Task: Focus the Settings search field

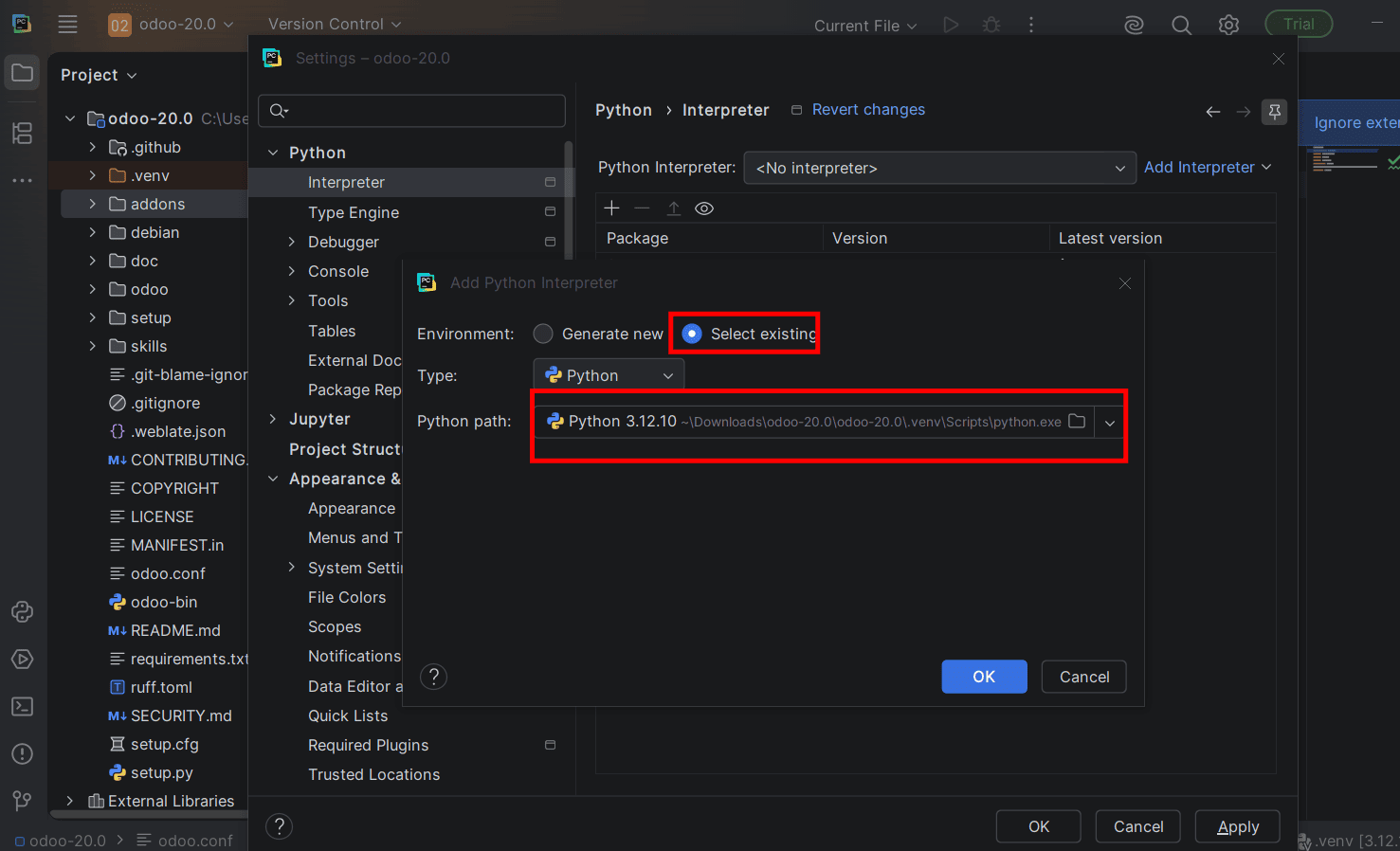Action: [x=411, y=111]
